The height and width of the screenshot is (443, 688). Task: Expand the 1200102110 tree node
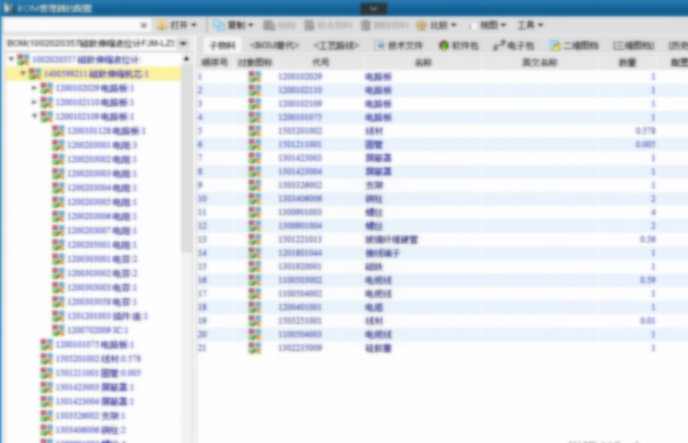(x=34, y=102)
